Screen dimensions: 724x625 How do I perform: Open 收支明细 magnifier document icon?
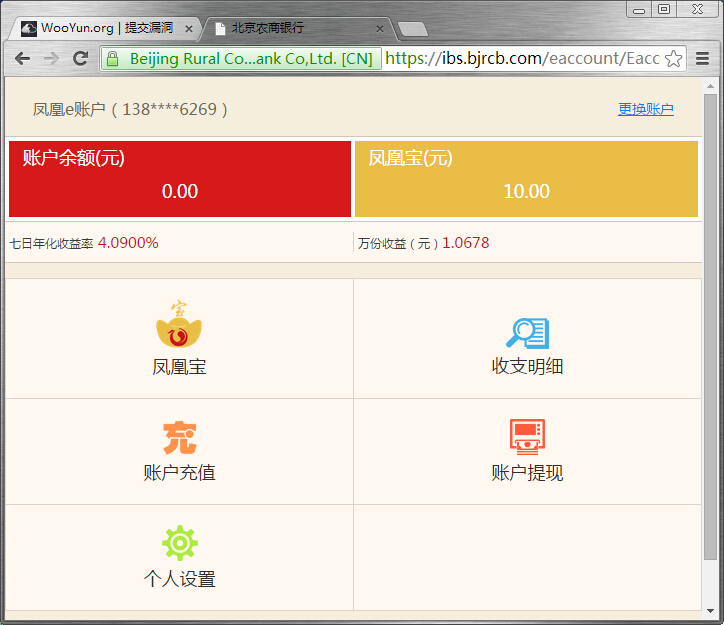(x=527, y=333)
